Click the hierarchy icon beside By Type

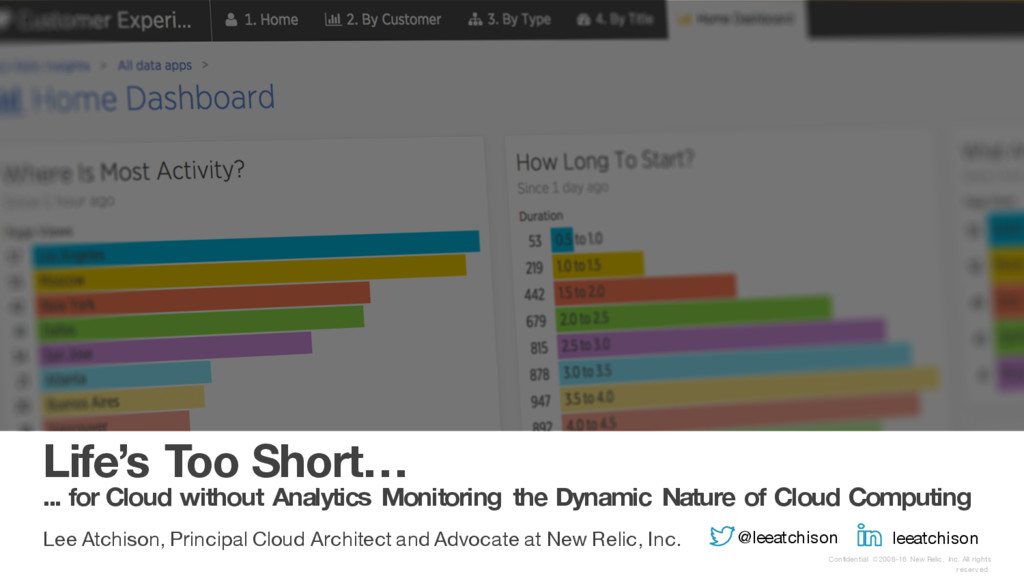[475, 20]
